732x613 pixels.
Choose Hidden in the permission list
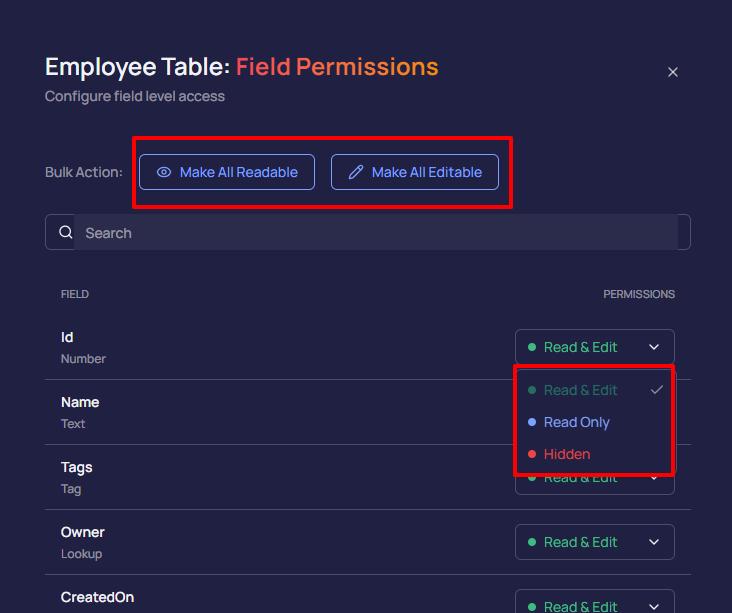click(x=567, y=454)
